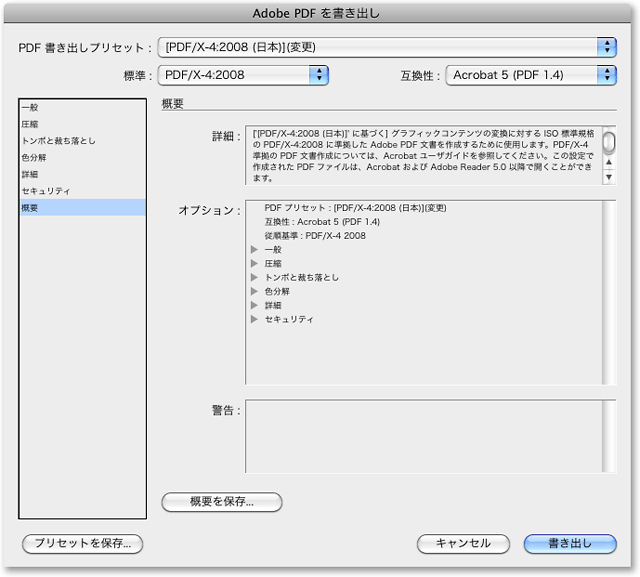Expand the セキュリティ options disclosure triangle
The width and height of the screenshot is (640, 577).
(x=254, y=320)
